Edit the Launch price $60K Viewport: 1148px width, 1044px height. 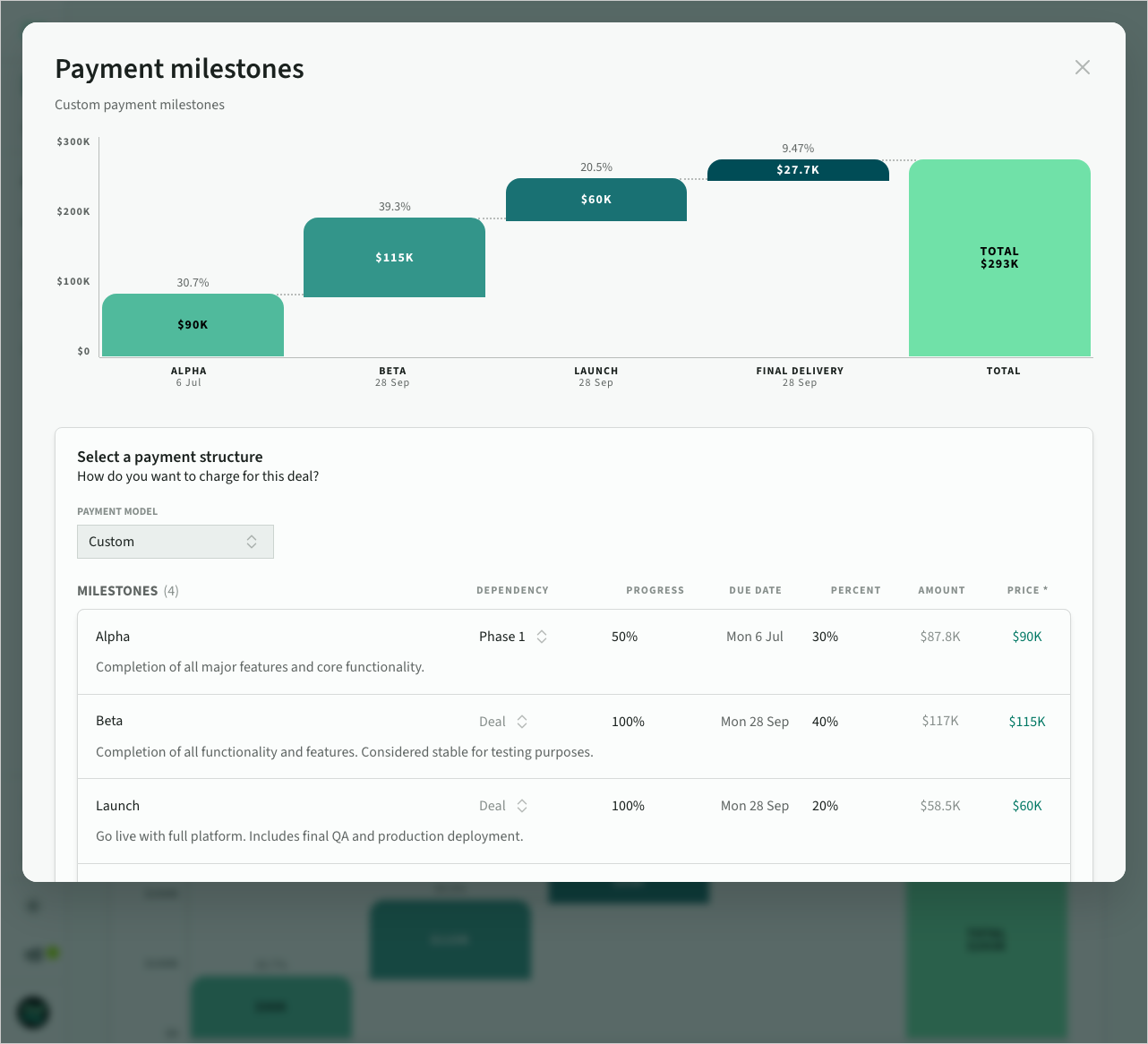[1026, 806]
